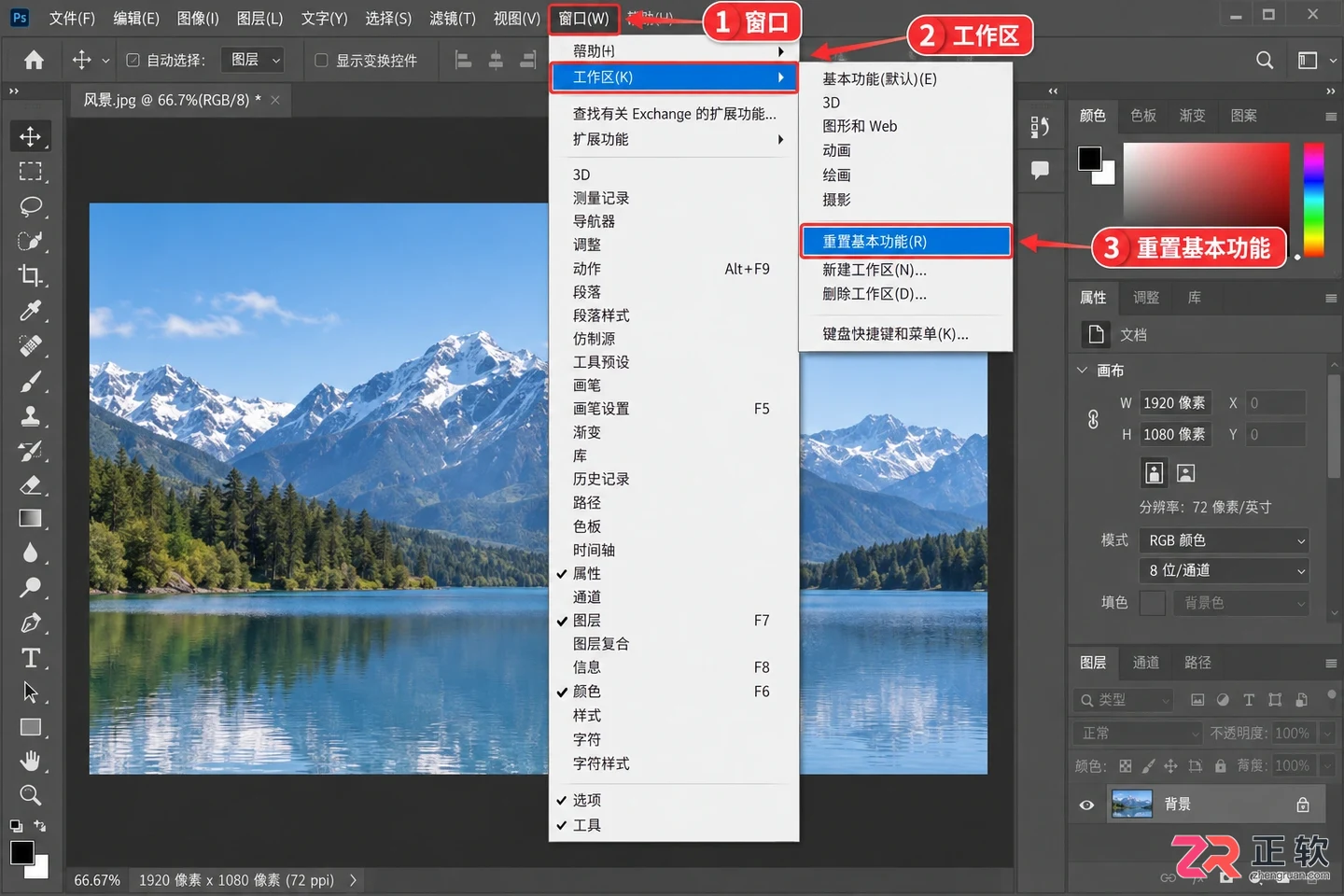Image resolution: width=1344 pixels, height=896 pixels.
Task: Click the rainbow hue slider strip
Action: pyautogui.click(x=1314, y=199)
